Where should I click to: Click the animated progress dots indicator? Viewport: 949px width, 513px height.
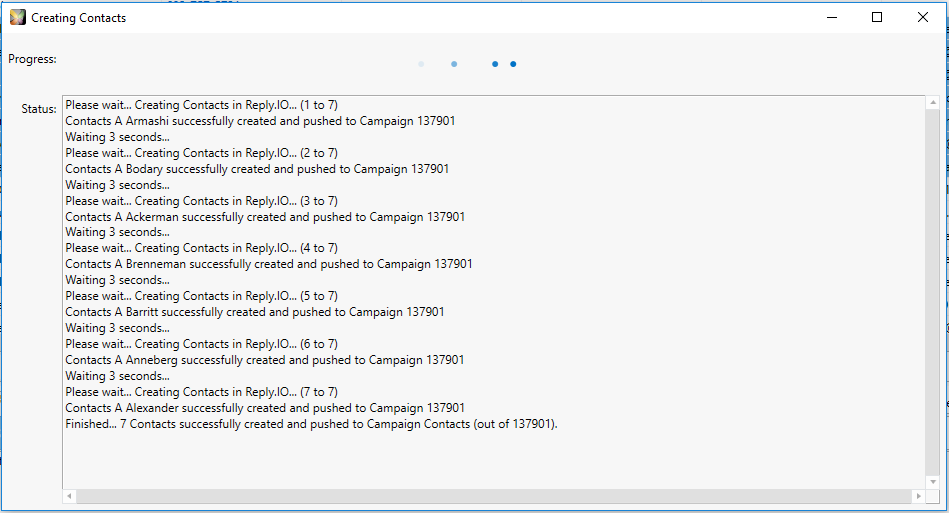tap(467, 64)
